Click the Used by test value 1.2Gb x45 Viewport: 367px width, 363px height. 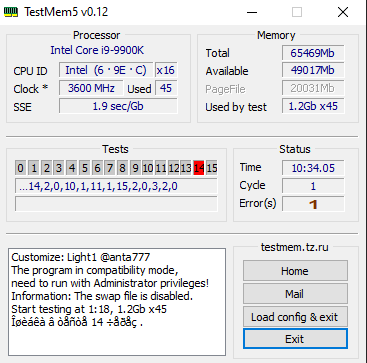pyautogui.click(x=313, y=106)
